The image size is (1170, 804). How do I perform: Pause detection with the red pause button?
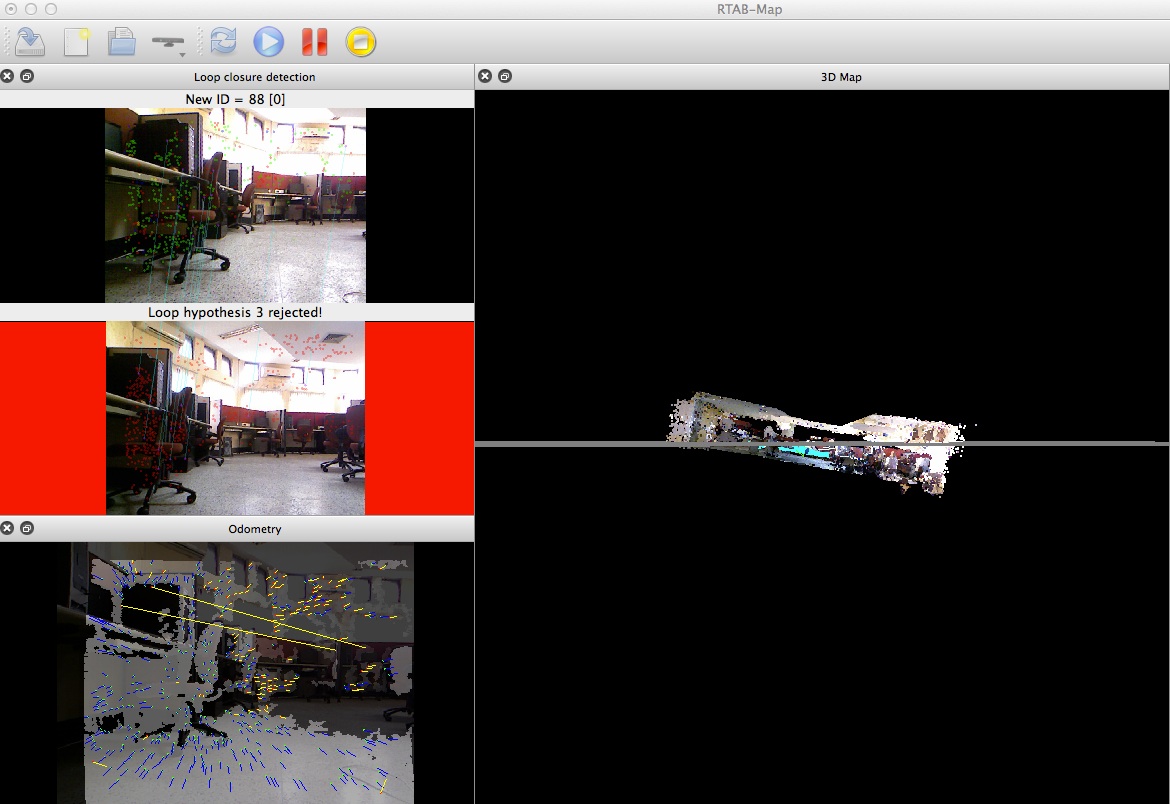[x=314, y=41]
